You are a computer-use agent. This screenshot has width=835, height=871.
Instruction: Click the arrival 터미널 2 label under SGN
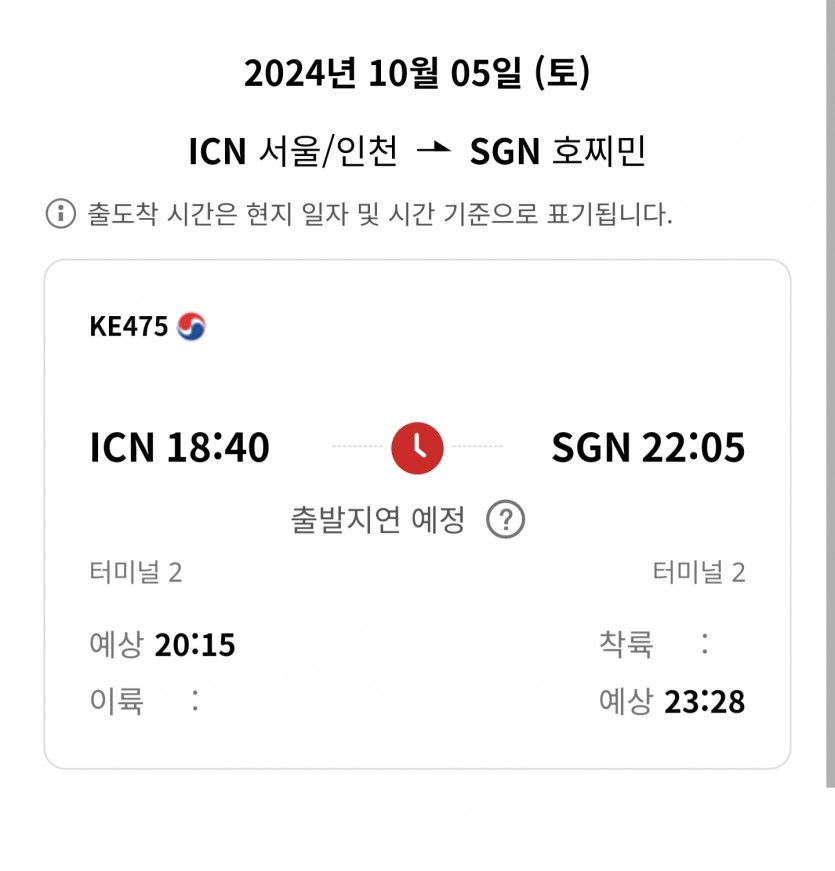pos(699,572)
